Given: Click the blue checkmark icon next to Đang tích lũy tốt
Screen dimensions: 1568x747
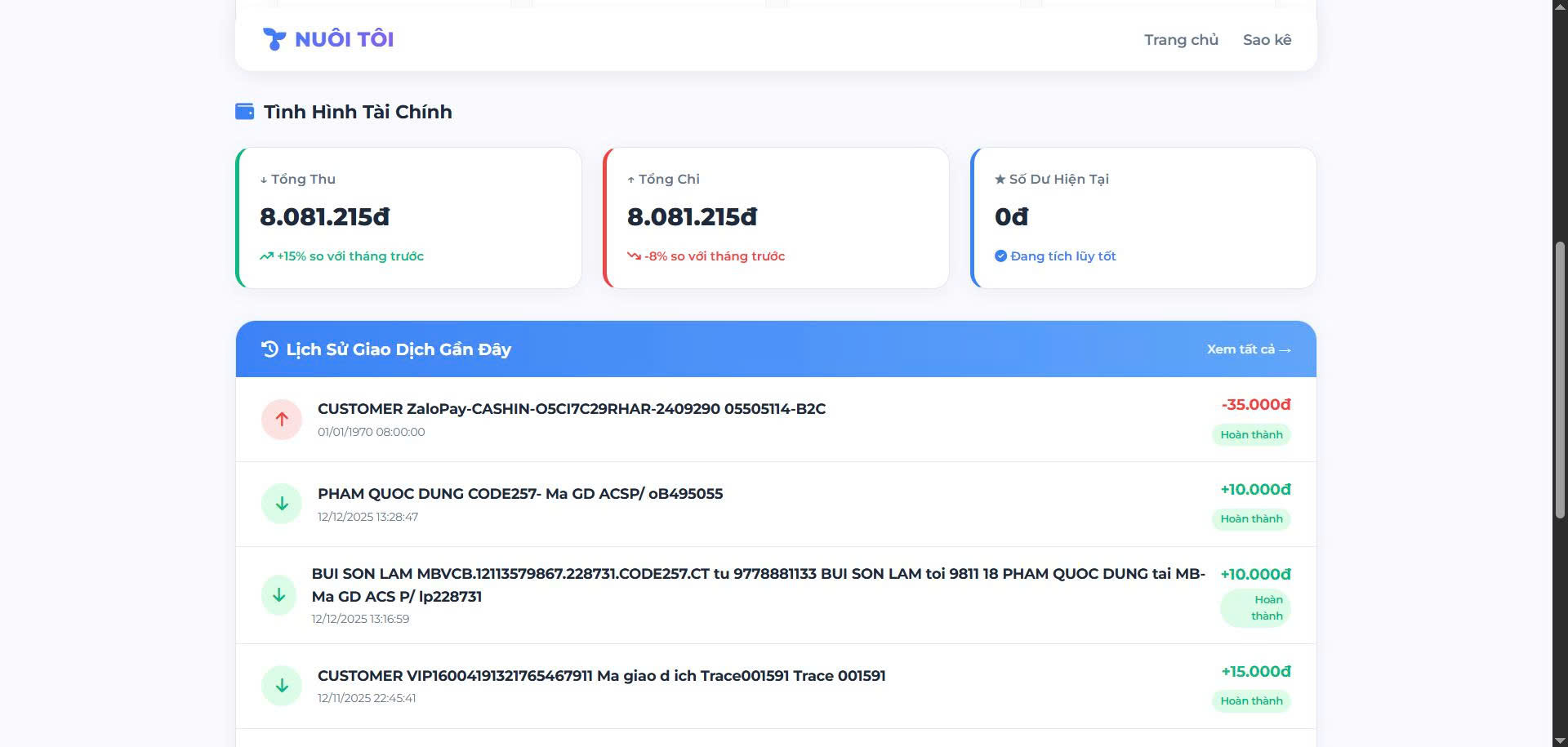Looking at the screenshot, I should [1000, 256].
